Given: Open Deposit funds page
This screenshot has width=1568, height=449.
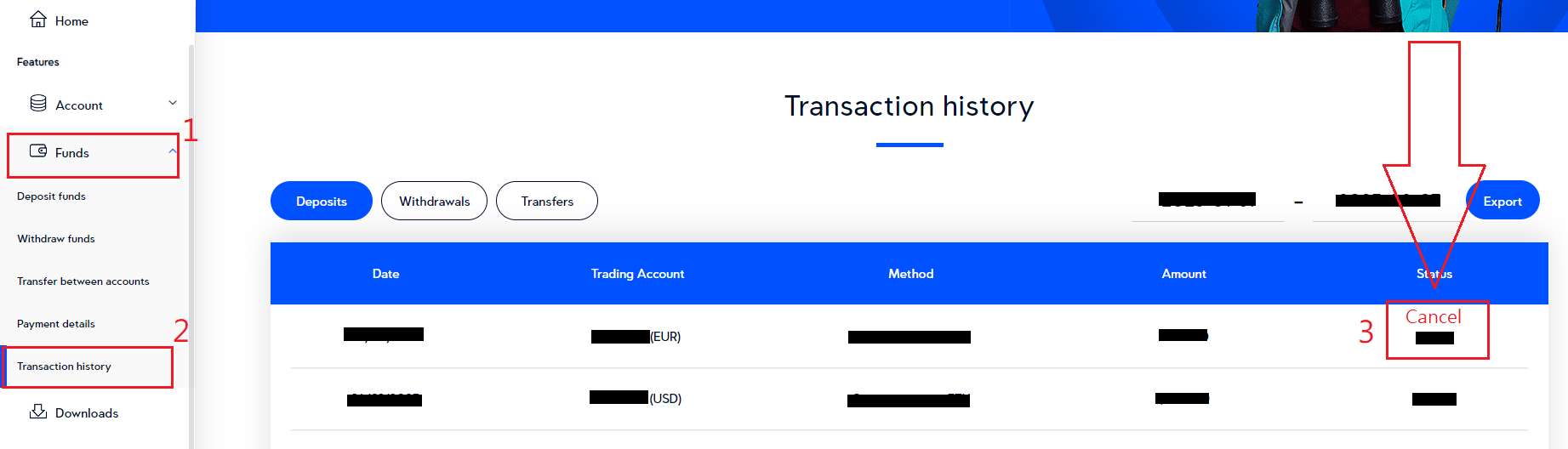Looking at the screenshot, I should pos(51,196).
